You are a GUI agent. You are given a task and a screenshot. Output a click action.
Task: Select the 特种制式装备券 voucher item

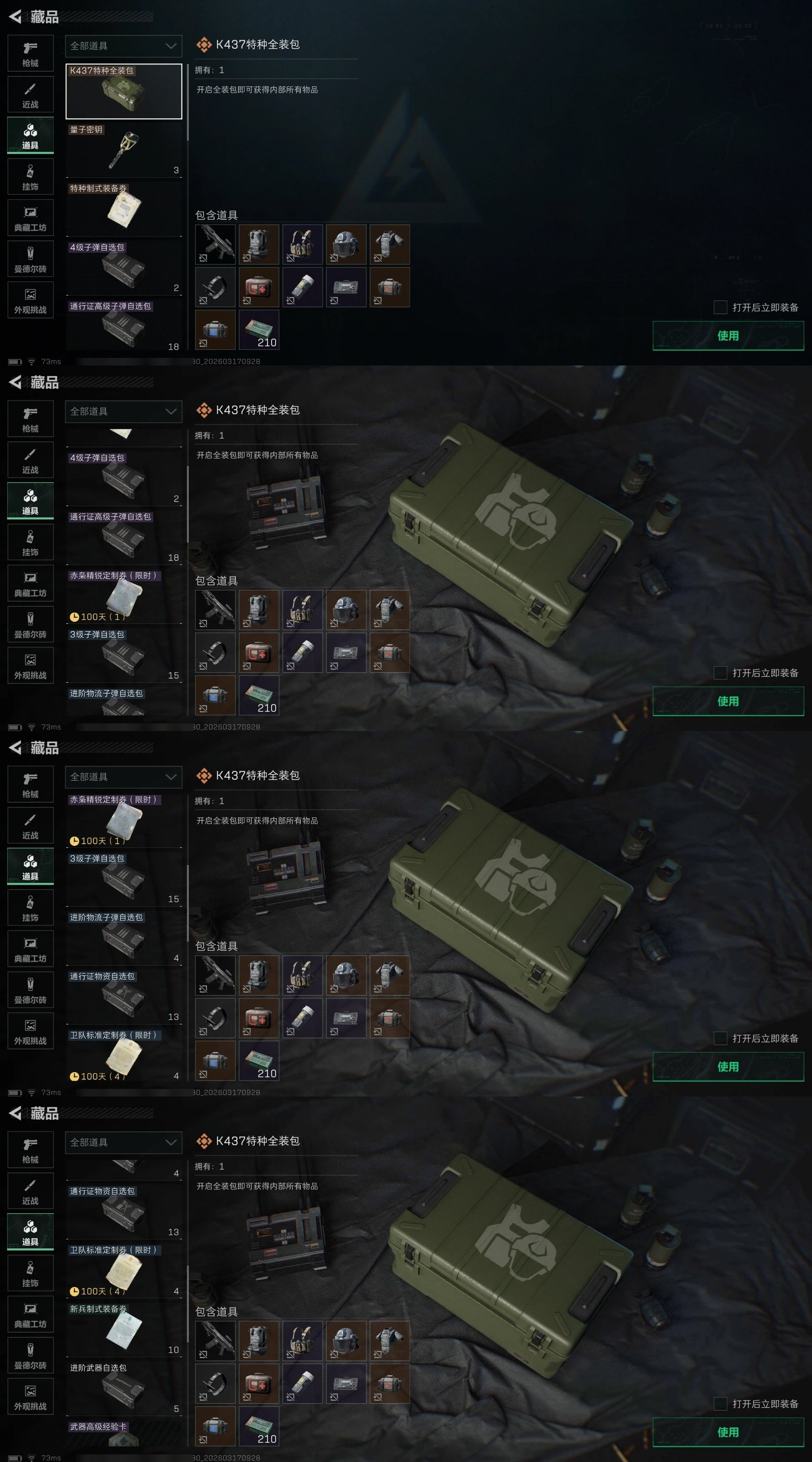[124, 209]
